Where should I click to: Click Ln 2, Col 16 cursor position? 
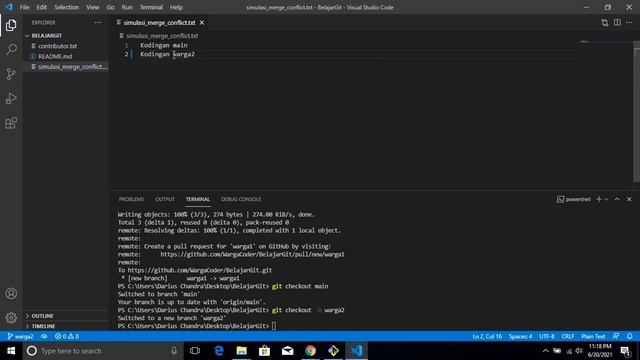tap(487, 336)
